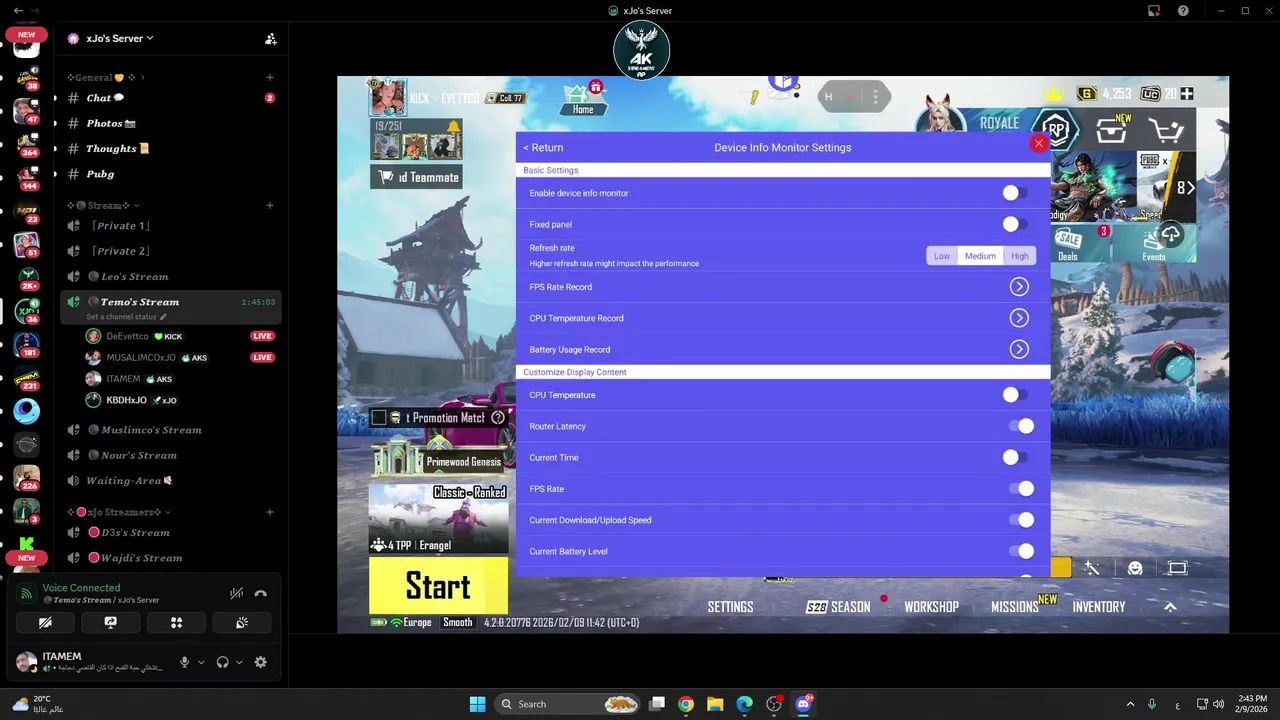Toggle Current Download/Upload Speed switch

pos(1021,520)
